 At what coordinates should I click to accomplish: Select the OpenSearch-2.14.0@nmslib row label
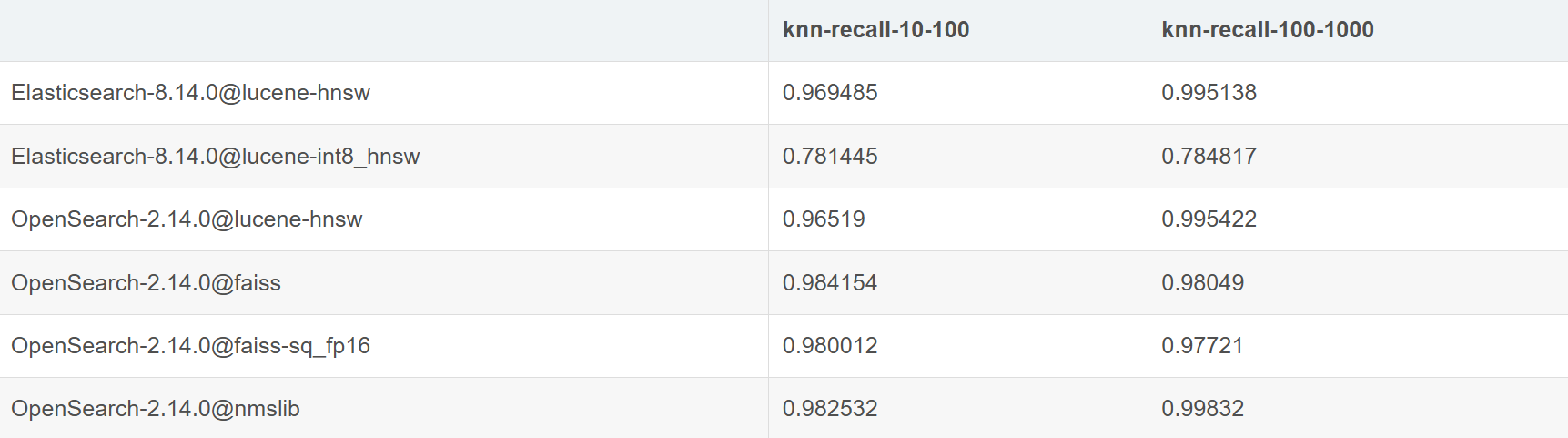[155, 409]
